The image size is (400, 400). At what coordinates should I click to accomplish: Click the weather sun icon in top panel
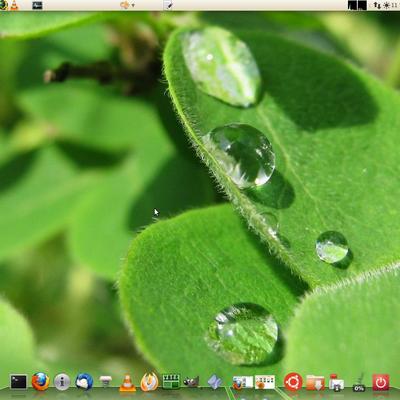coord(387,5)
